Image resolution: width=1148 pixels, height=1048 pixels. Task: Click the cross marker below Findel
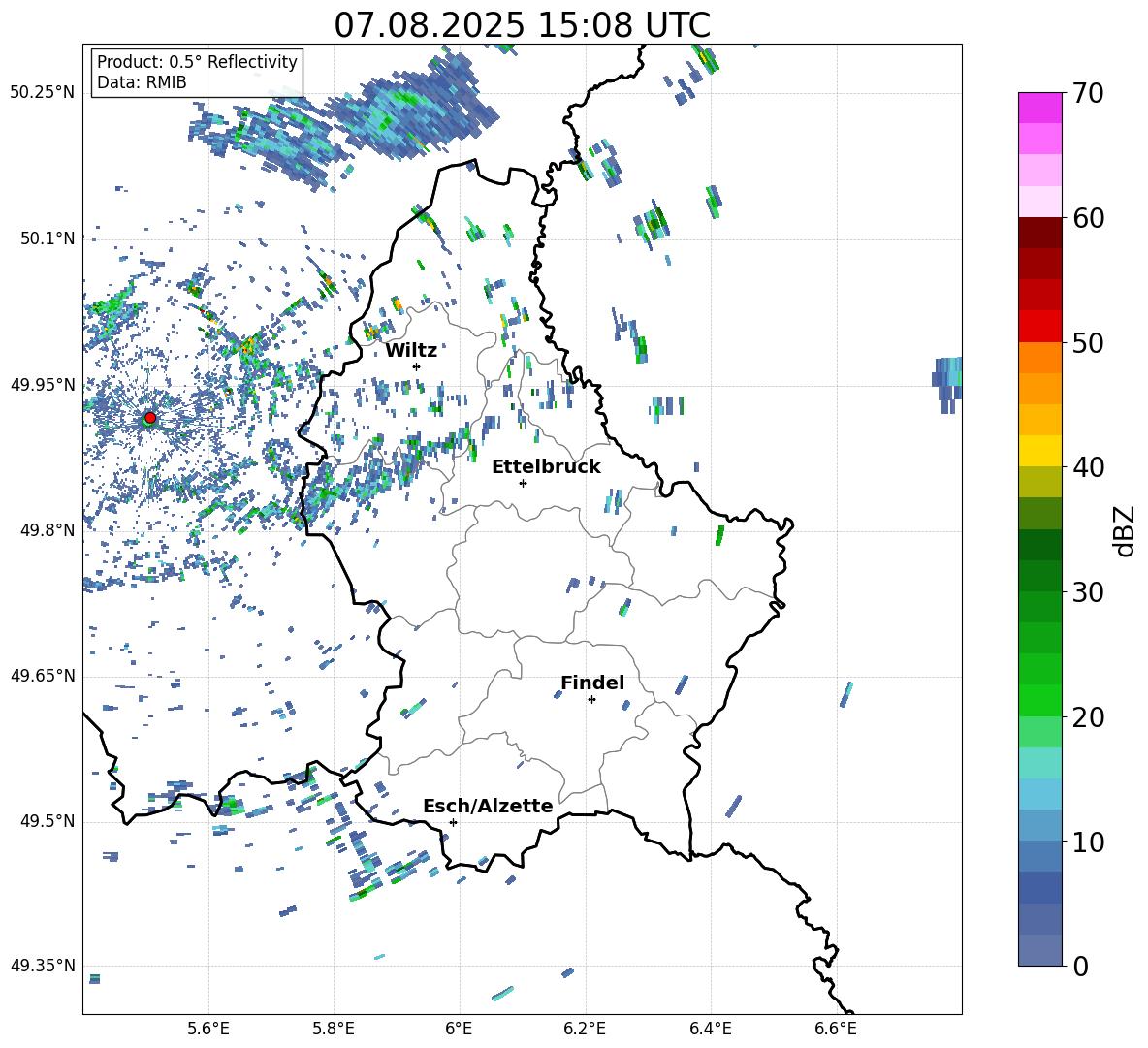click(591, 700)
